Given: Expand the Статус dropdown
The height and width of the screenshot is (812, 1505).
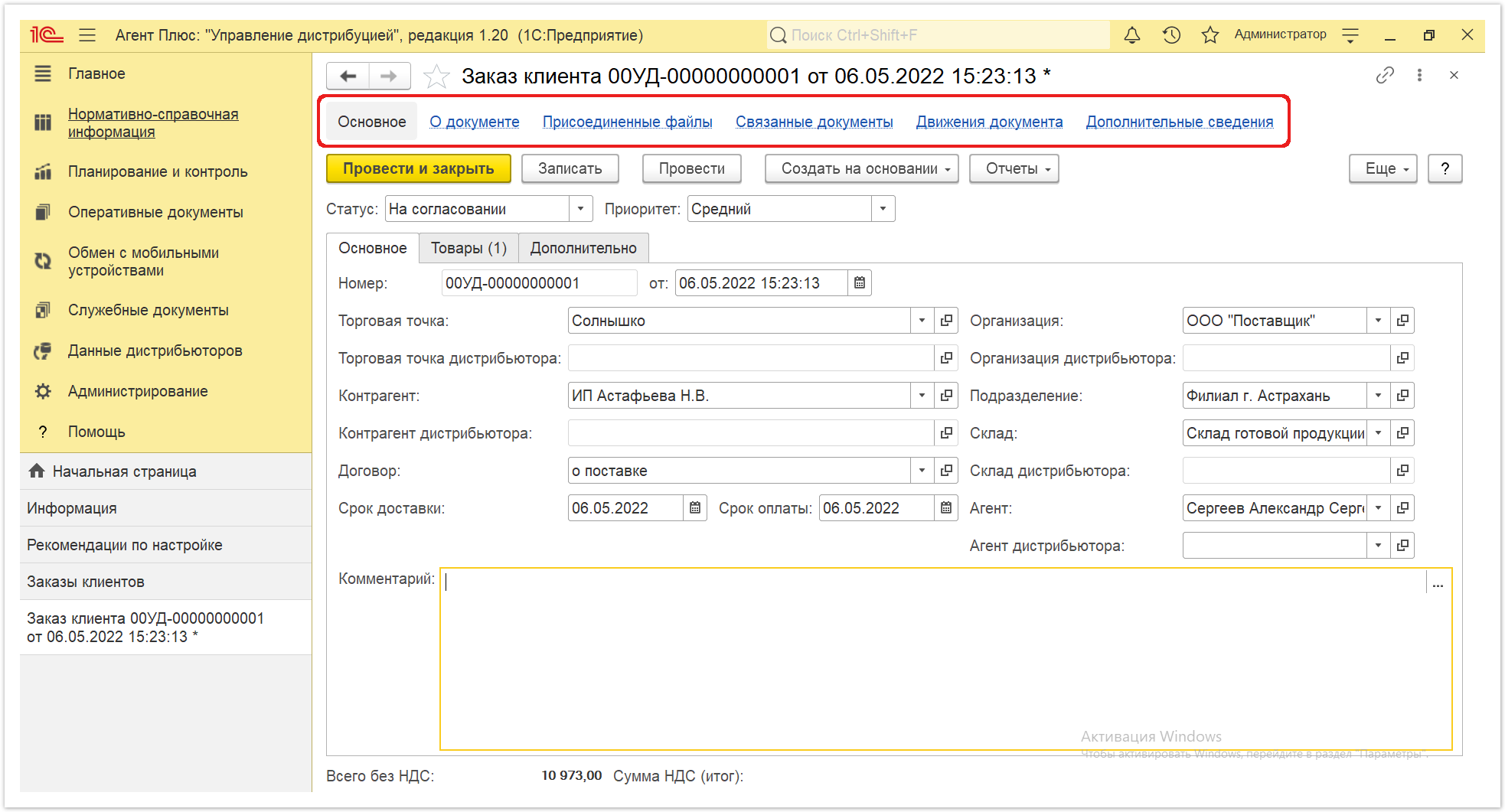Looking at the screenshot, I should pos(580,209).
